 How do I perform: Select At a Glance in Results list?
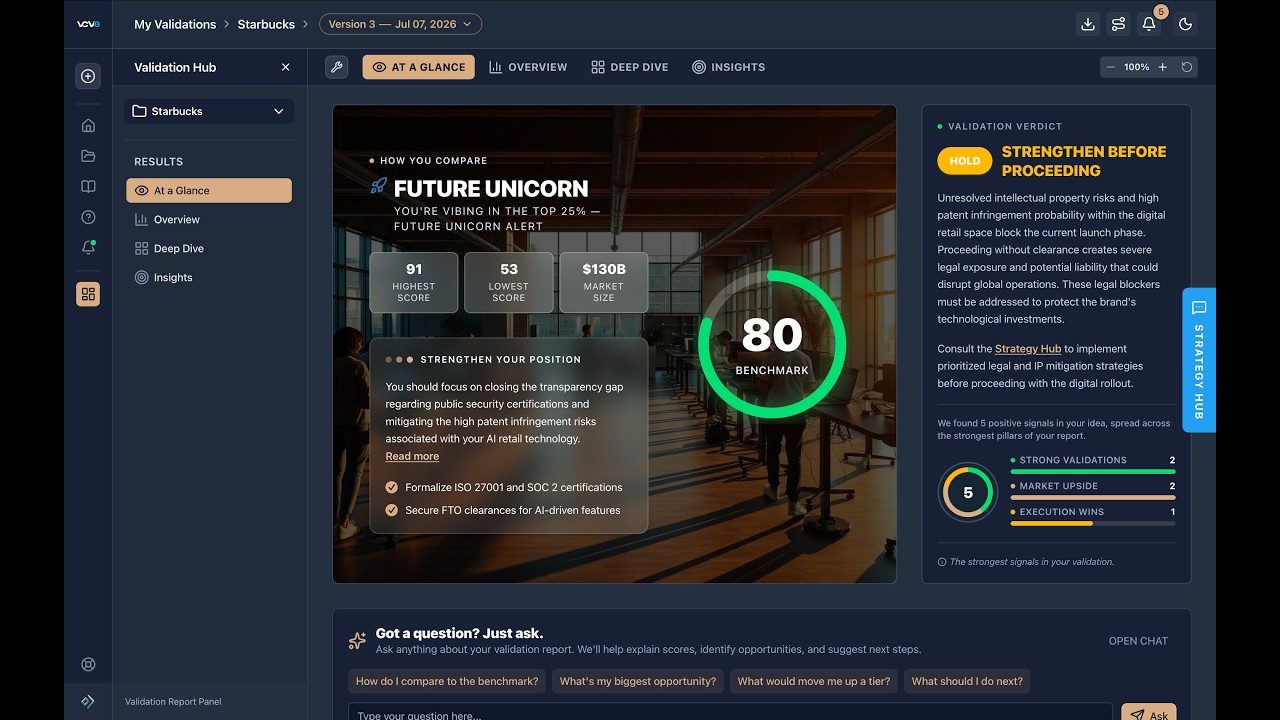[x=209, y=190]
